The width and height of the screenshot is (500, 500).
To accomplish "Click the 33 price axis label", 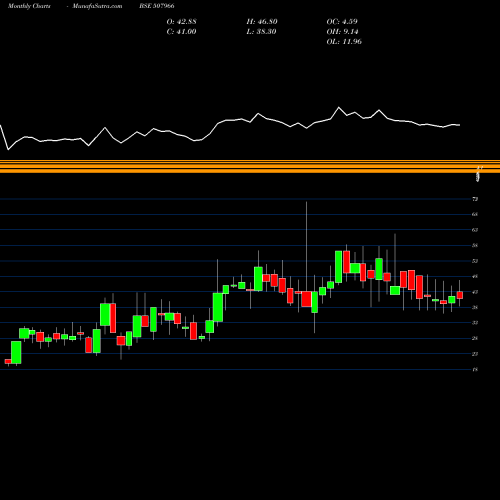I will (475, 323).
